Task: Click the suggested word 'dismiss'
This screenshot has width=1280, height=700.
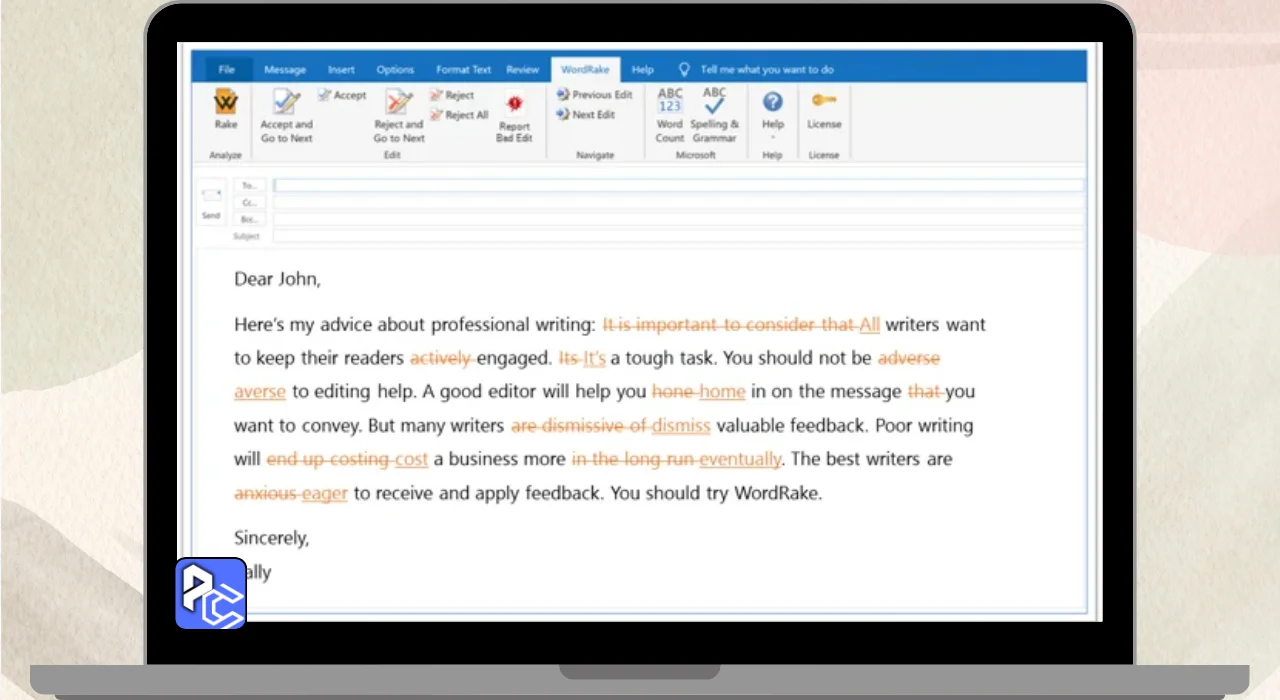Action: (681, 426)
